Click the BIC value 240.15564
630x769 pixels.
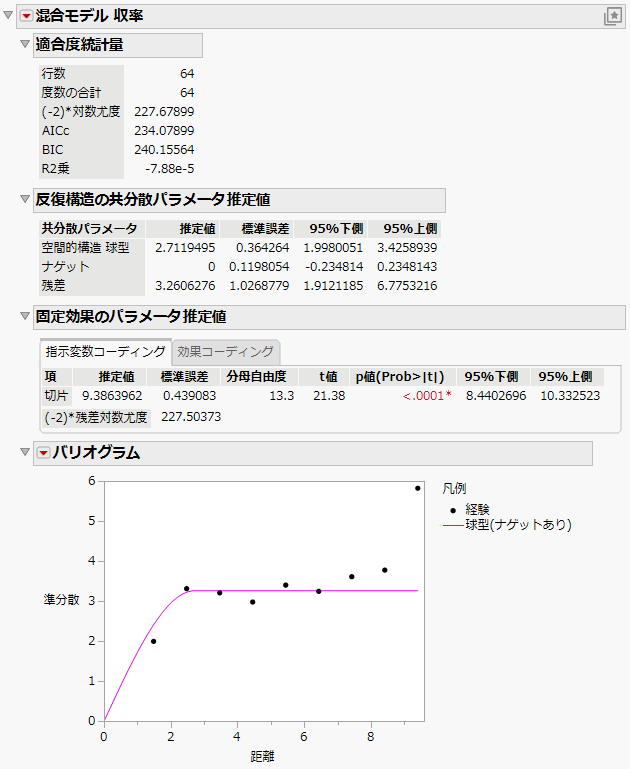tap(164, 150)
